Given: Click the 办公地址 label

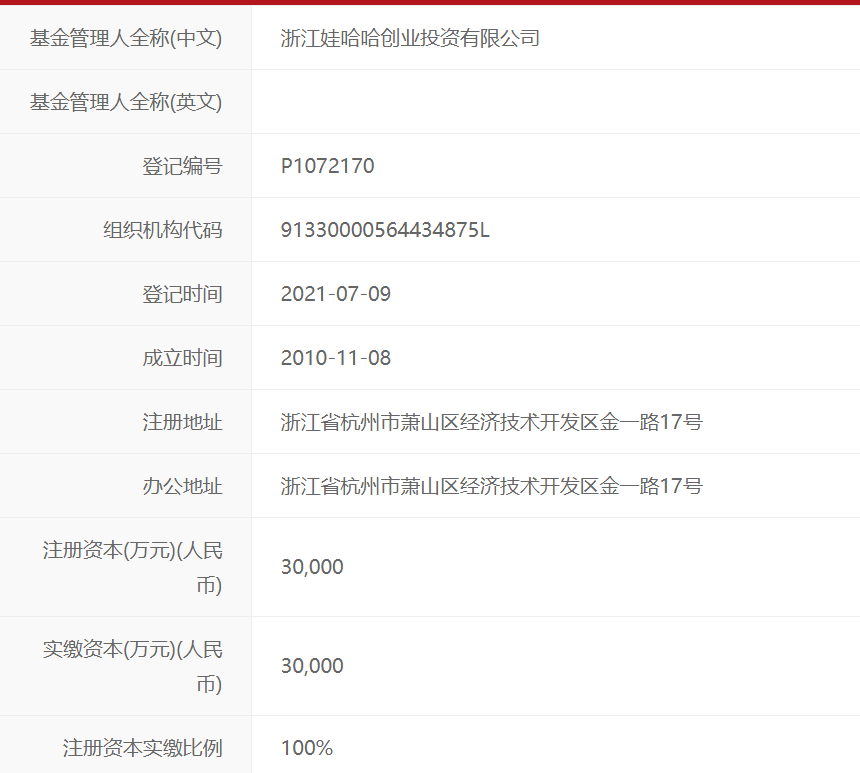Looking at the screenshot, I should 182,486.
